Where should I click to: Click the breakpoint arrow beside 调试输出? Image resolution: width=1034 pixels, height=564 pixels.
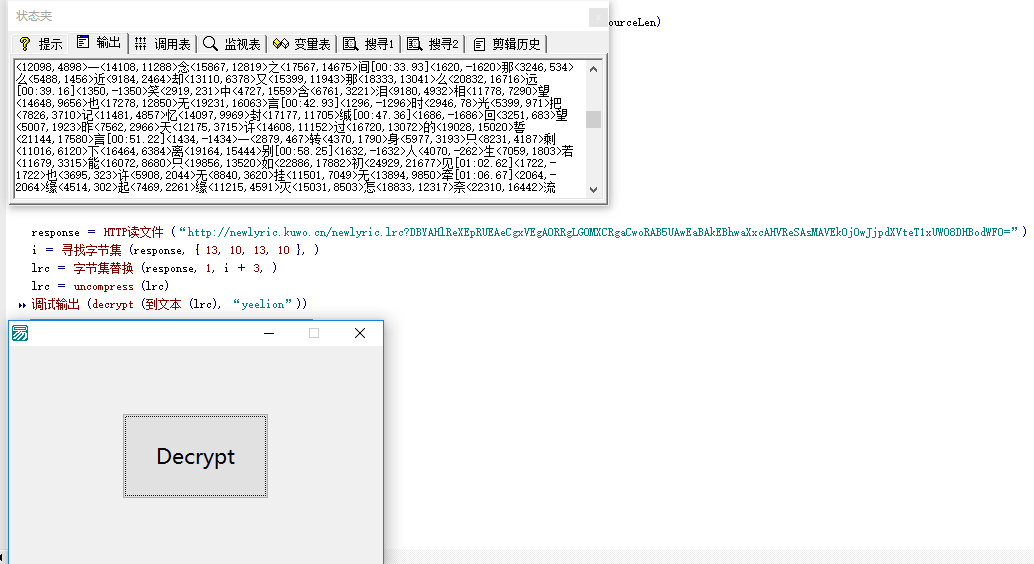[22, 305]
